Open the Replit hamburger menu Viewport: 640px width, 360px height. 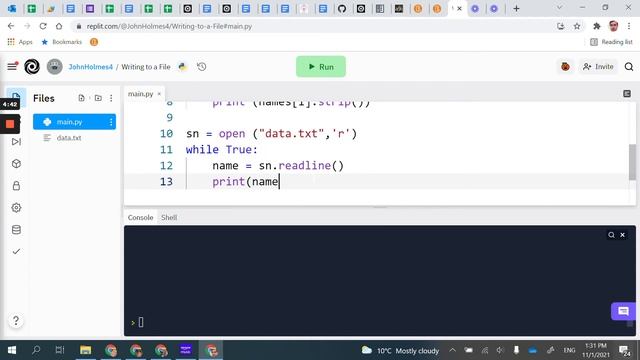pos(12,66)
